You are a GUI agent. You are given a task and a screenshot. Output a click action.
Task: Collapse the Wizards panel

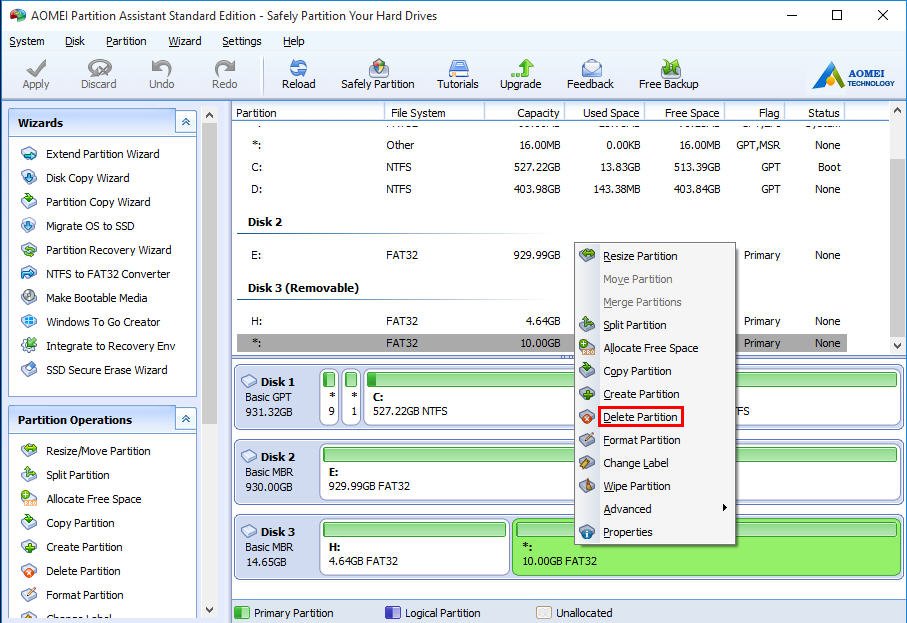click(x=184, y=121)
